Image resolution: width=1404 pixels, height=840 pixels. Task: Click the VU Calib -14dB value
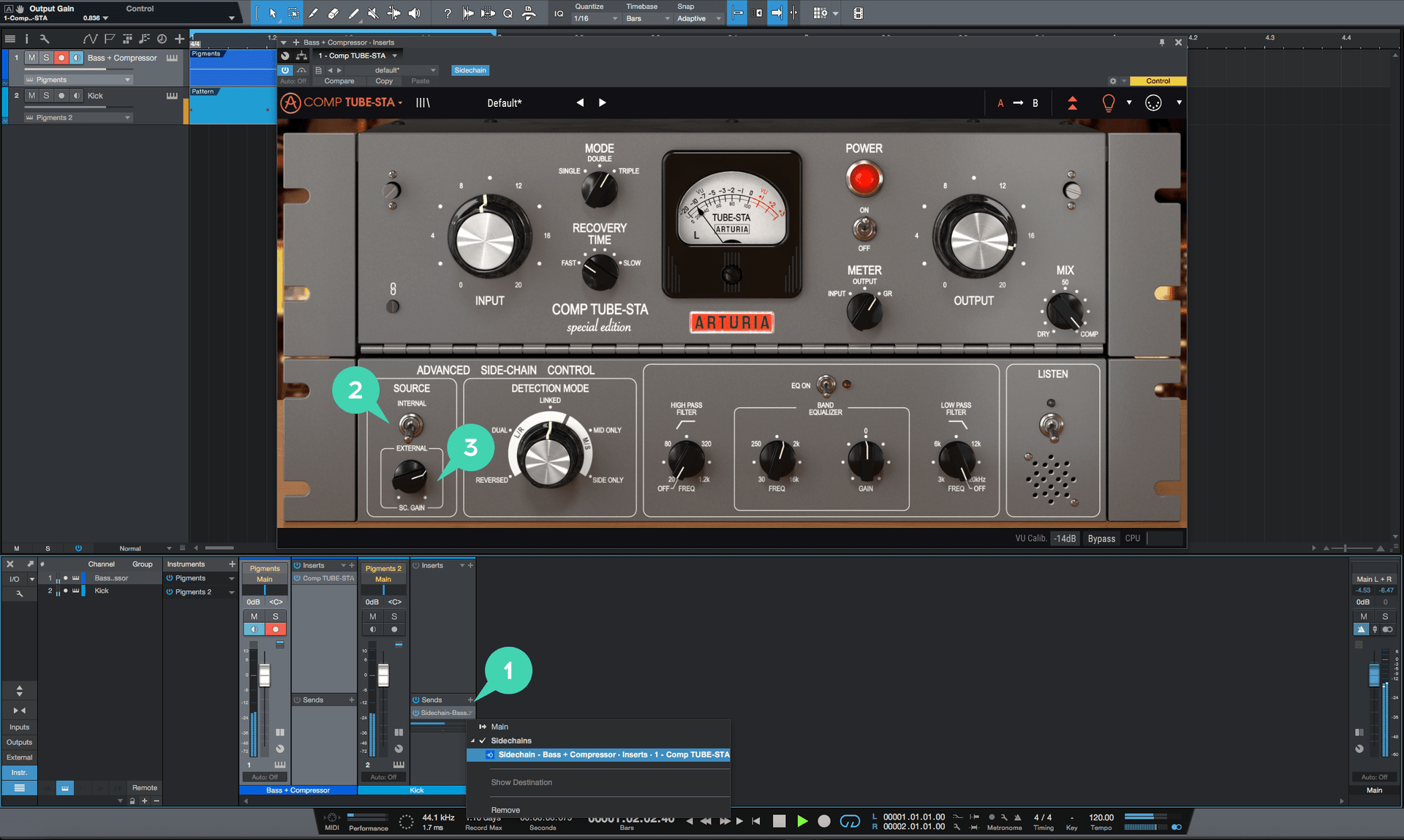[1065, 539]
